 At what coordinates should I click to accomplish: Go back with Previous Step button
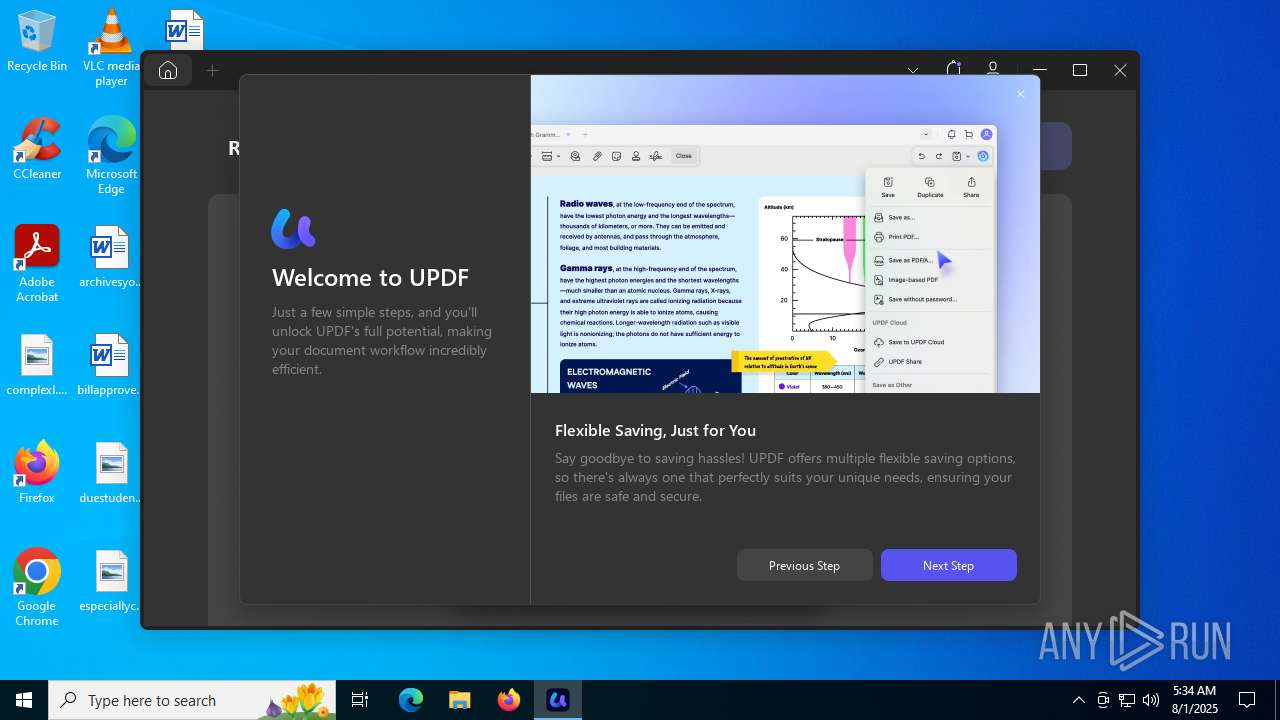[x=804, y=565]
